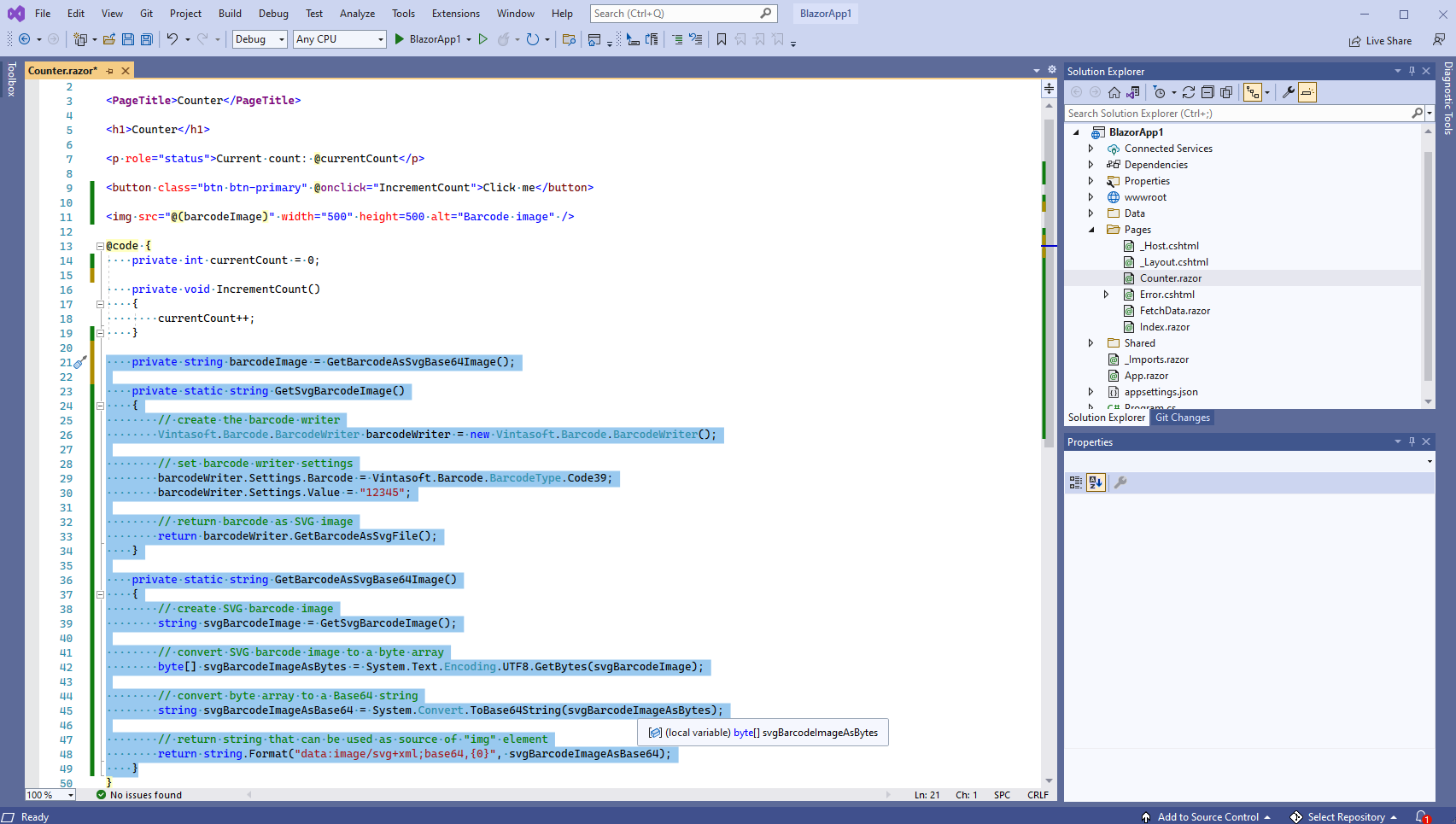Collapse All in Solution Explorer
This screenshot has width=1456, height=824.
(x=1207, y=92)
